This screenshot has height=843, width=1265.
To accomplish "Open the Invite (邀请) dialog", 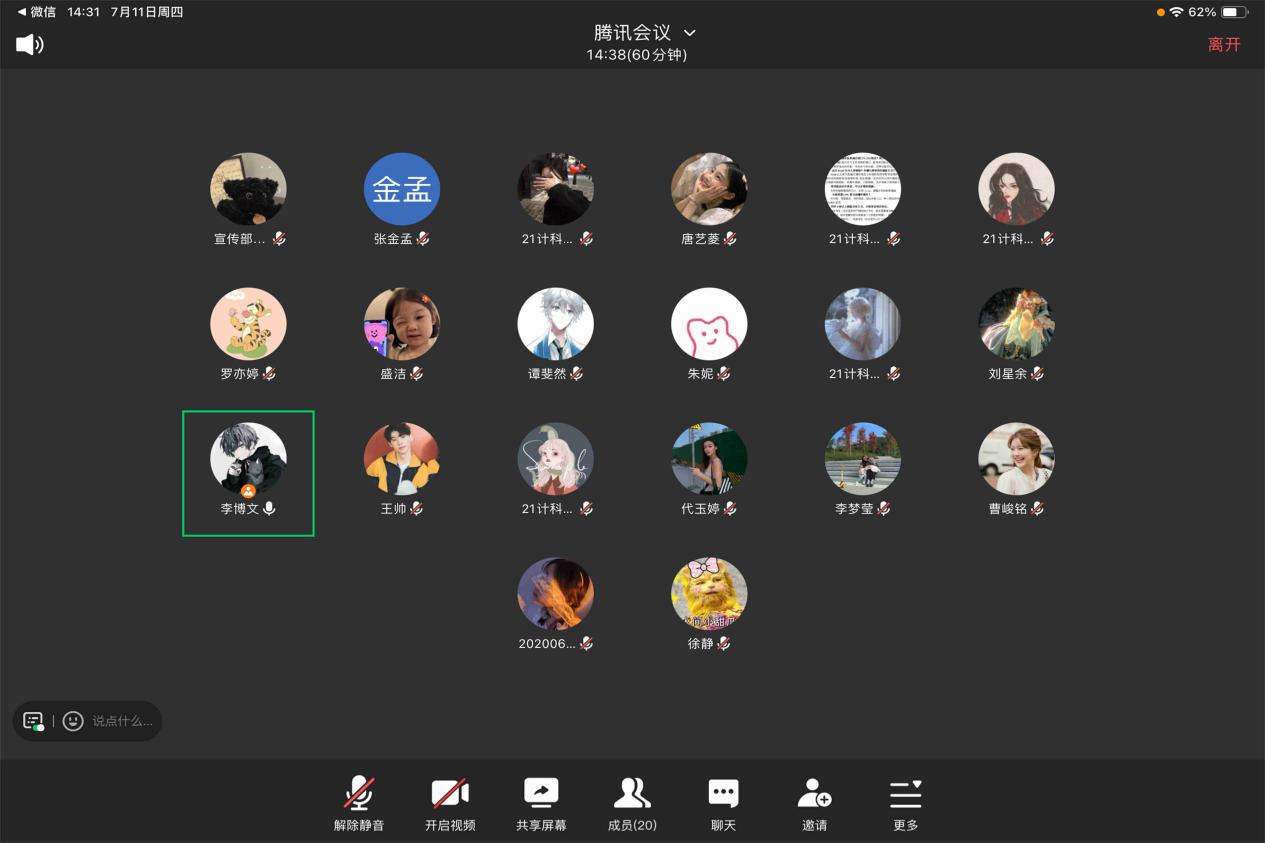I will pos(814,804).
